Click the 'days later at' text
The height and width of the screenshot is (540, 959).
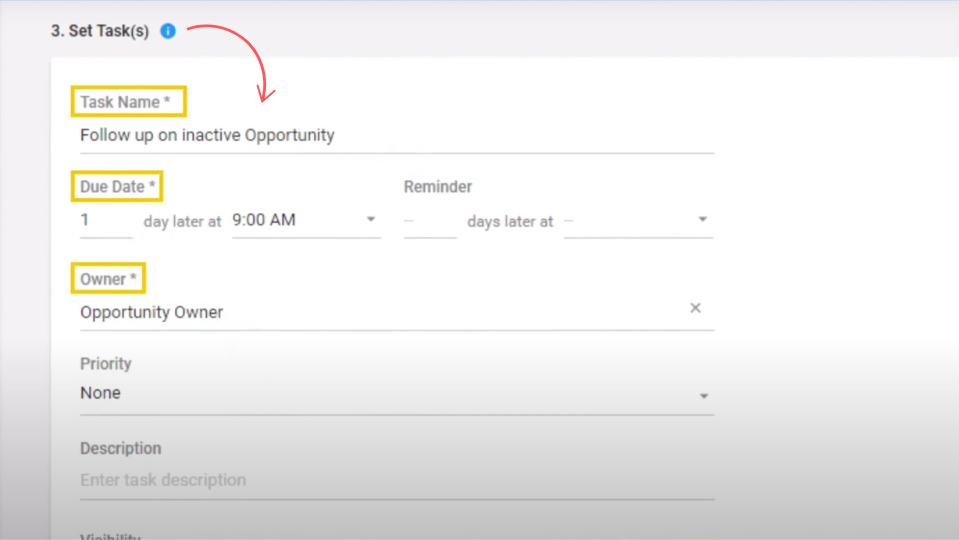510,221
